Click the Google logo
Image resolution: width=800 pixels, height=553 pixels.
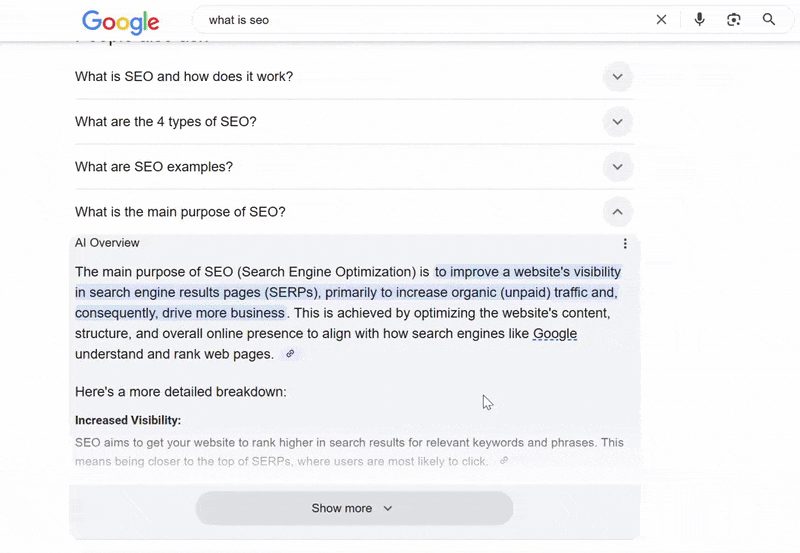(x=120, y=21)
